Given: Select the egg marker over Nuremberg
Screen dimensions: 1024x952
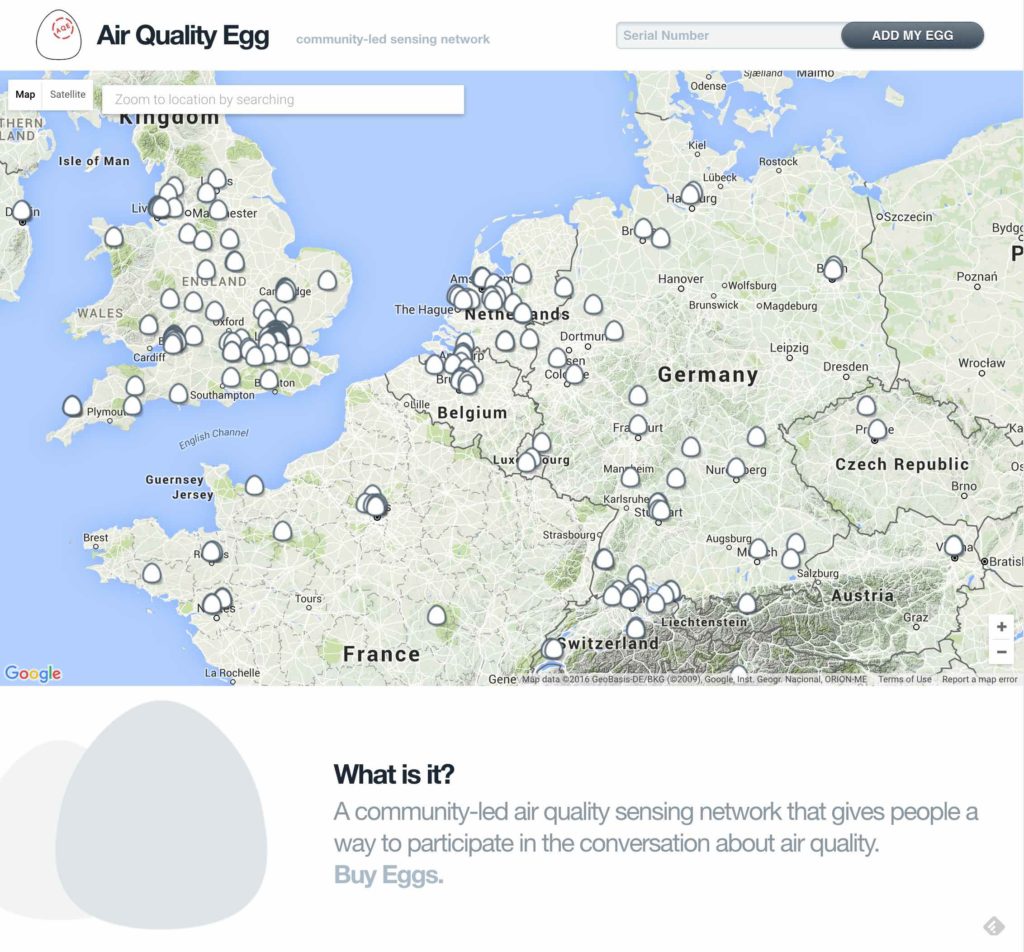Looking at the screenshot, I should point(736,468).
